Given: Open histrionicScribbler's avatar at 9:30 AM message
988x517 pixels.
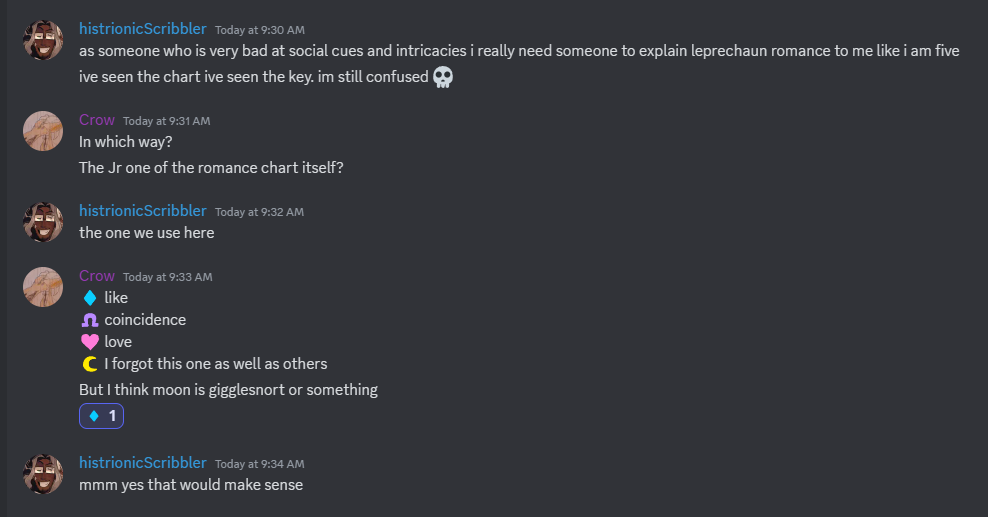Looking at the screenshot, I should pos(43,40).
